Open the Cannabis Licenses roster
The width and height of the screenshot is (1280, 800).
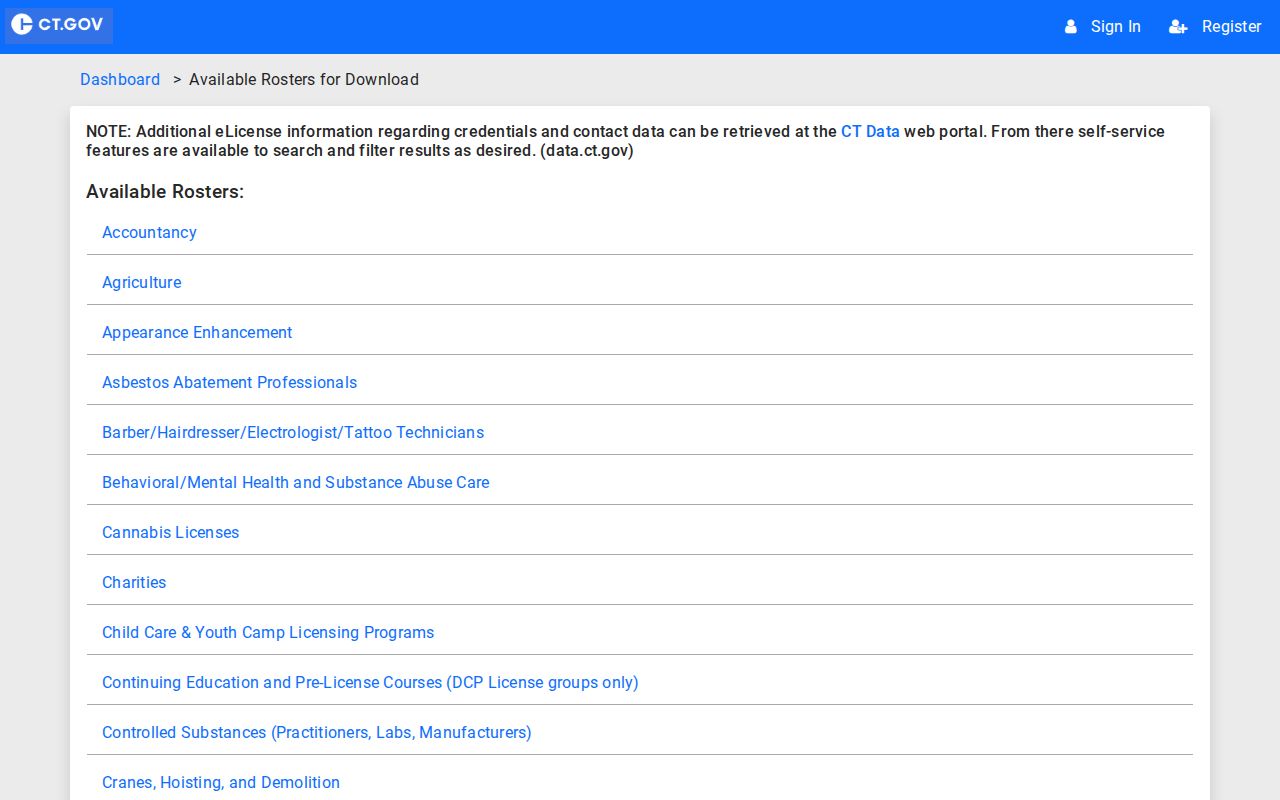[x=171, y=532]
